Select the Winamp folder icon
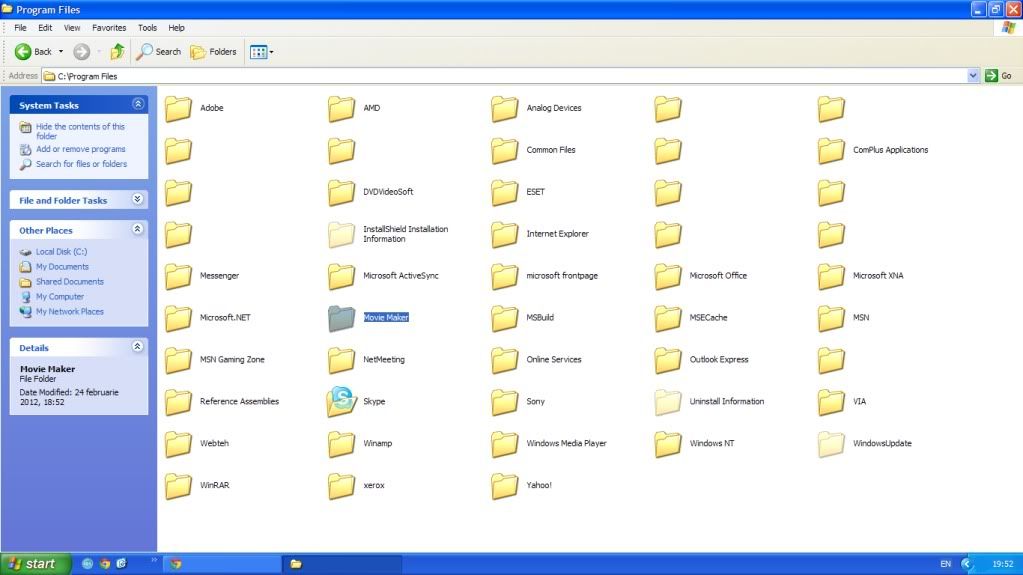The height and width of the screenshot is (575, 1023). [341, 444]
